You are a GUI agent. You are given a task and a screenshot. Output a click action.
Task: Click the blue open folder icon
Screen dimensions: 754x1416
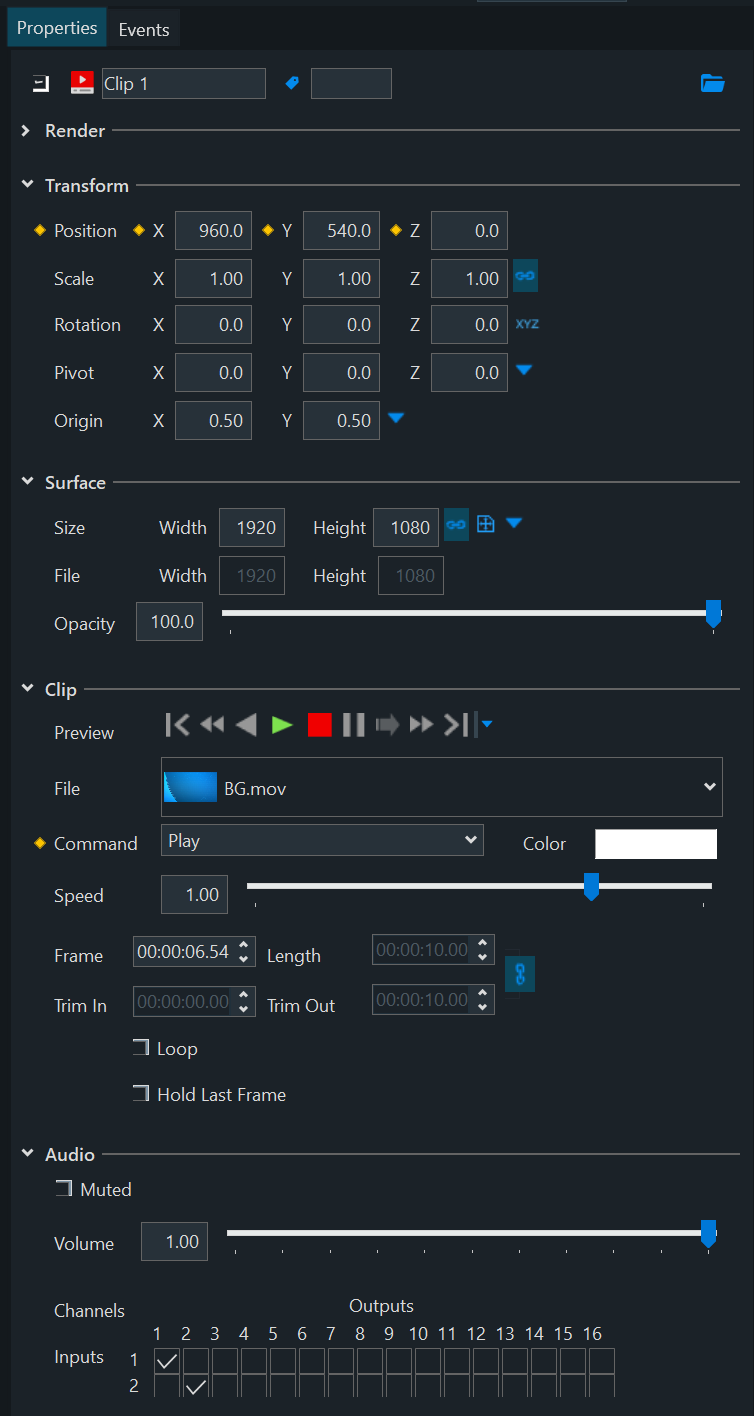pos(712,84)
